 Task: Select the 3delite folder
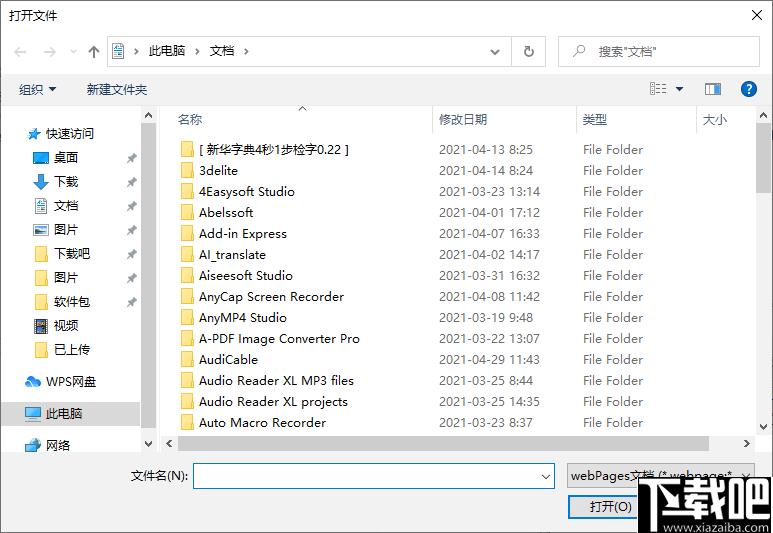pyautogui.click(x=218, y=171)
